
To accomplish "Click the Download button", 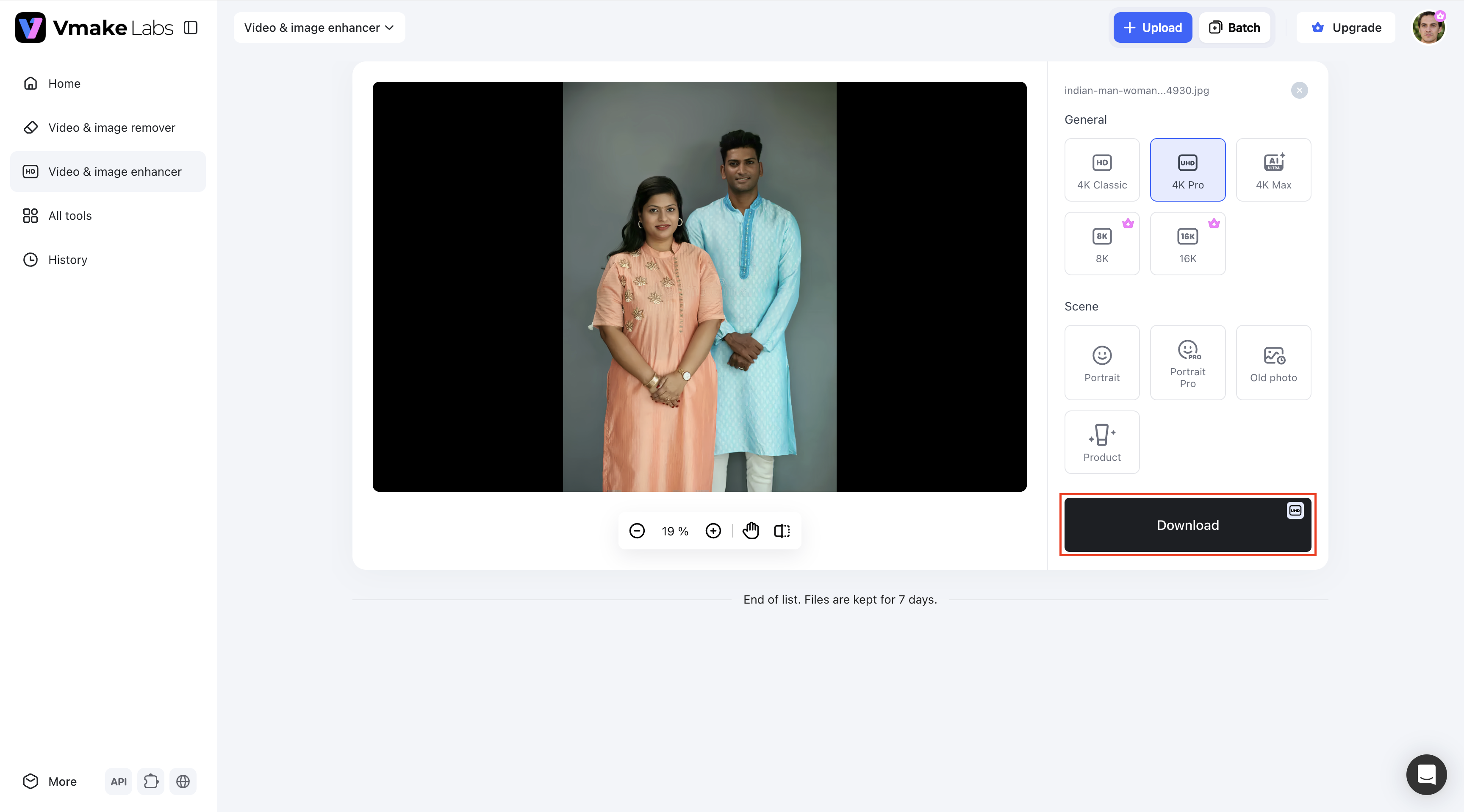I will (1188, 525).
